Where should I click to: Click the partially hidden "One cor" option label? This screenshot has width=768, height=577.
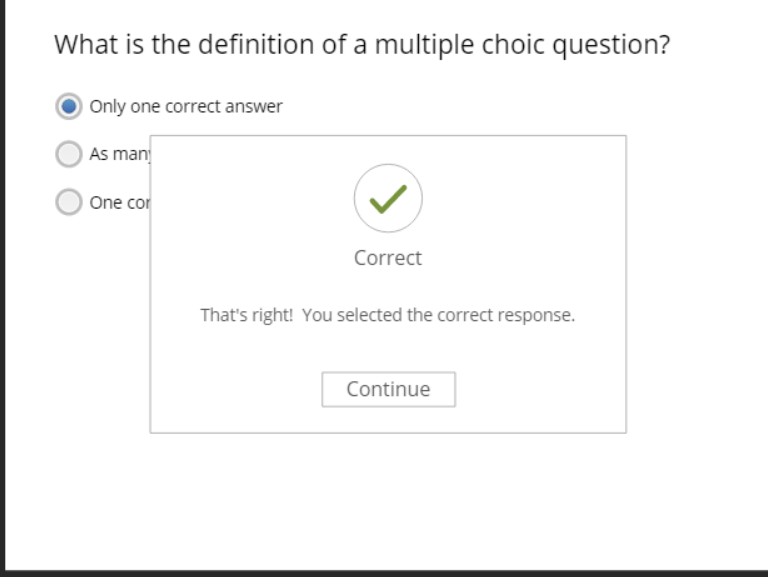tap(119, 202)
